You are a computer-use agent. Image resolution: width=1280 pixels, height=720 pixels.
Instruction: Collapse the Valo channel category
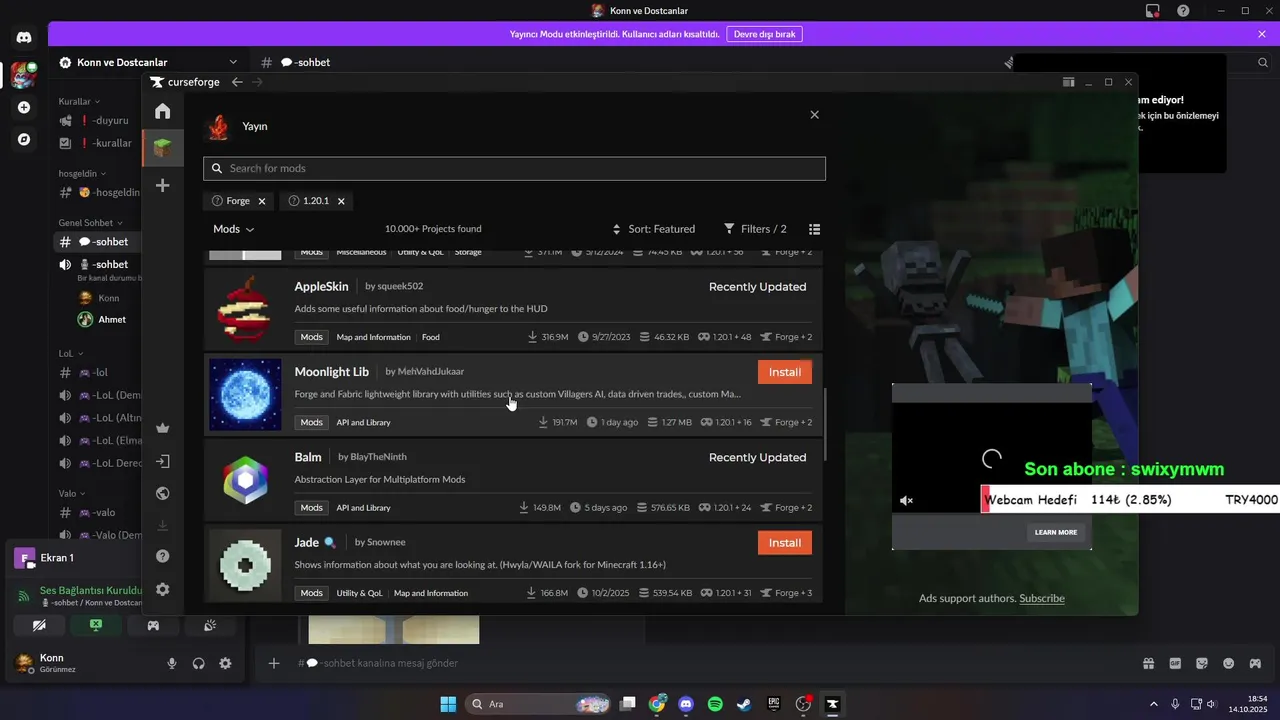coord(71,493)
